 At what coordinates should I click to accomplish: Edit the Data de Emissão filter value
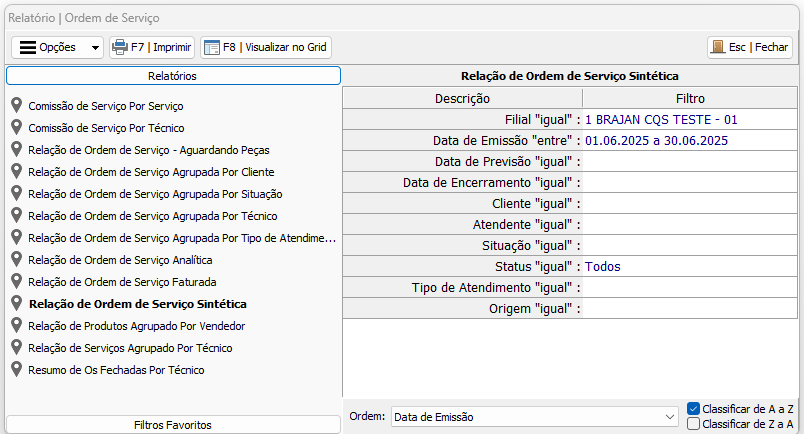(688, 141)
